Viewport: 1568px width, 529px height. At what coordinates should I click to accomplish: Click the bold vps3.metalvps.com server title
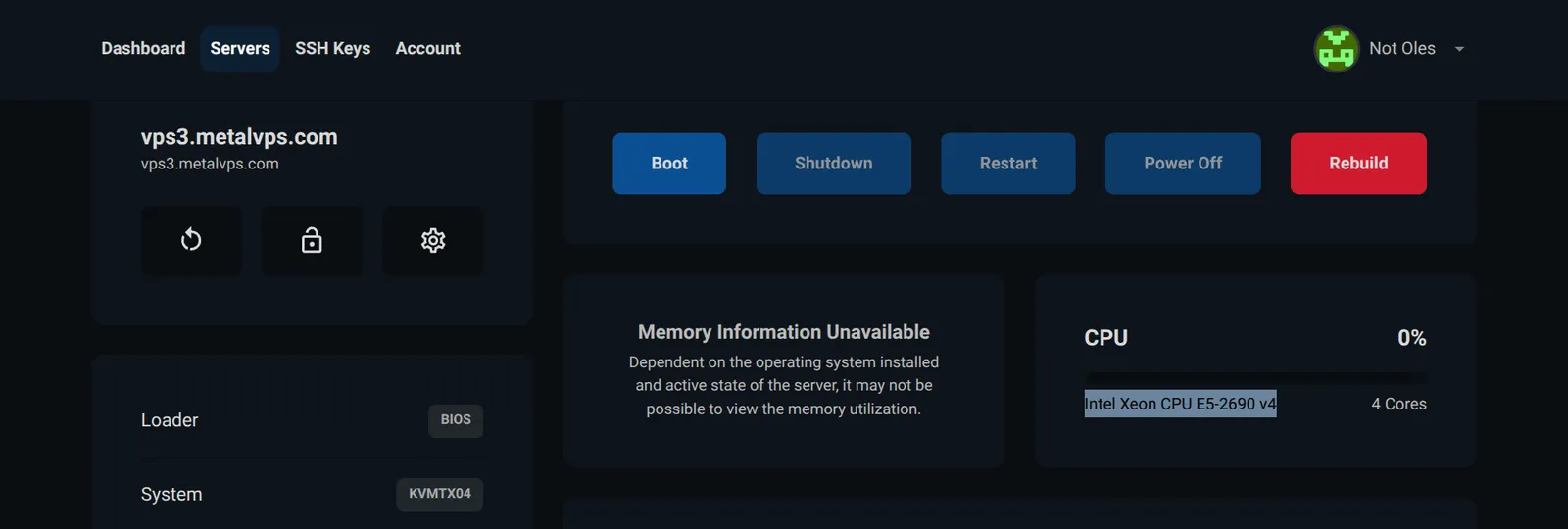(x=239, y=137)
